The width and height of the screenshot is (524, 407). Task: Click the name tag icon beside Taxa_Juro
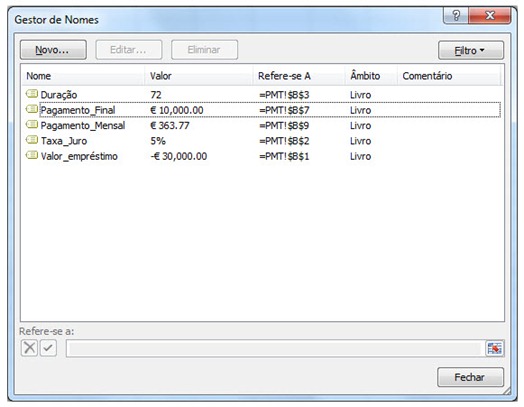32,140
